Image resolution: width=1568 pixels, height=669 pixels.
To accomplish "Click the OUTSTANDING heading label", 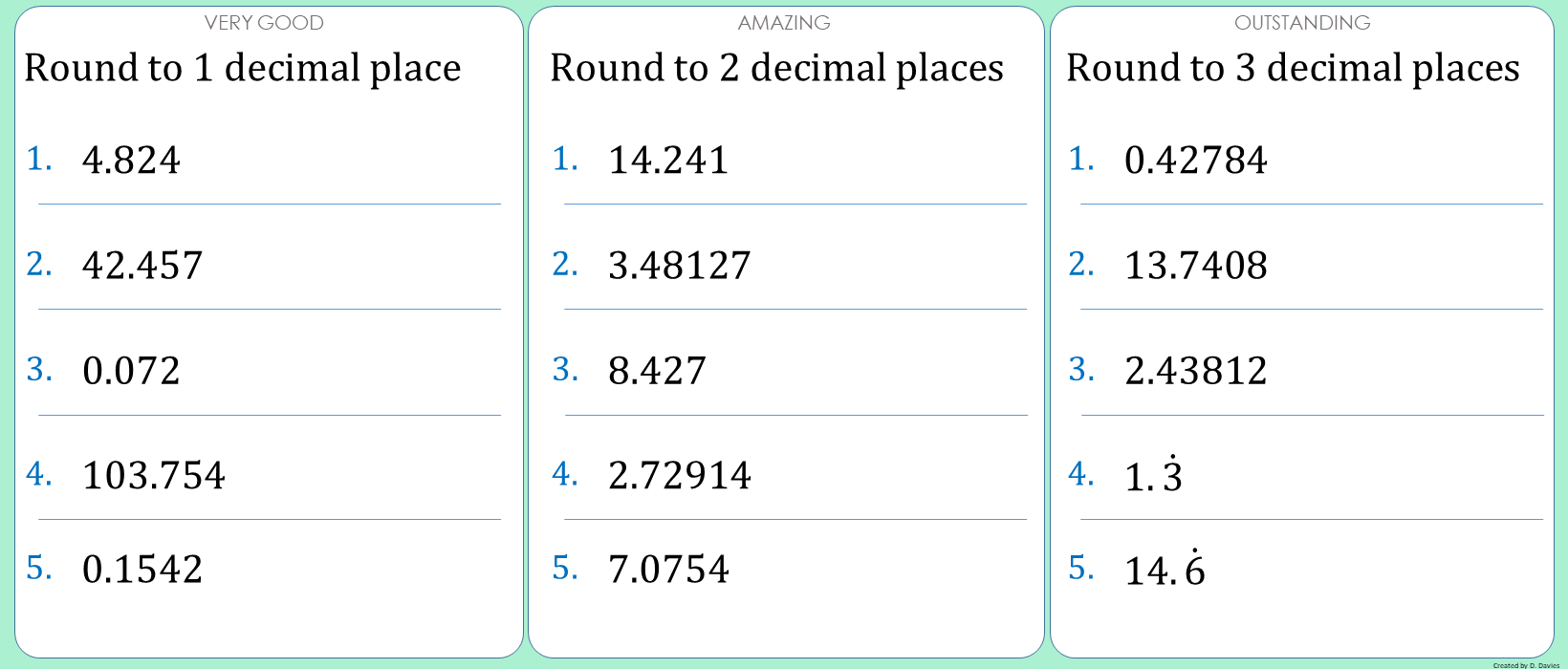I will (x=1302, y=23).
